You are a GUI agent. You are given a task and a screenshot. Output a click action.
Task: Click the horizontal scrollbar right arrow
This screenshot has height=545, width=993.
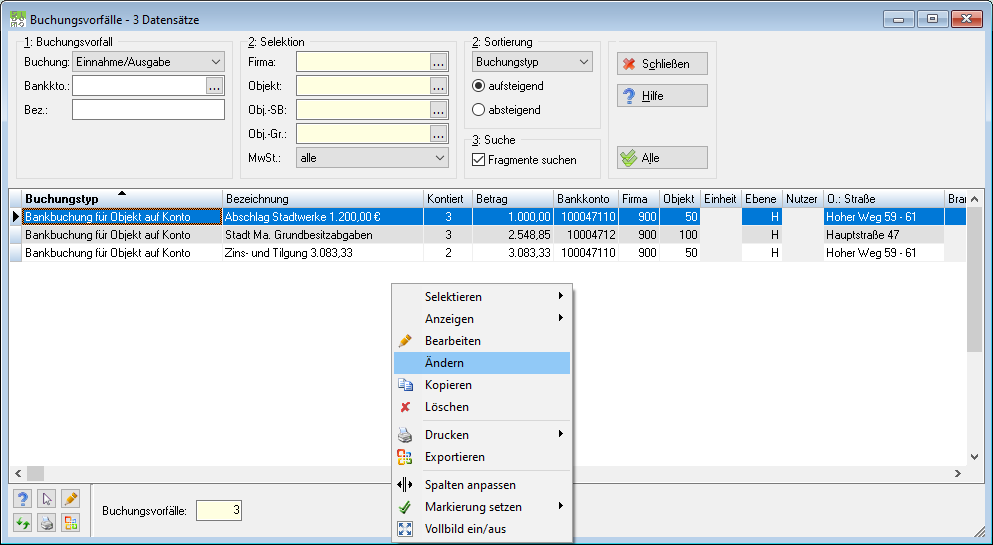(x=958, y=473)
